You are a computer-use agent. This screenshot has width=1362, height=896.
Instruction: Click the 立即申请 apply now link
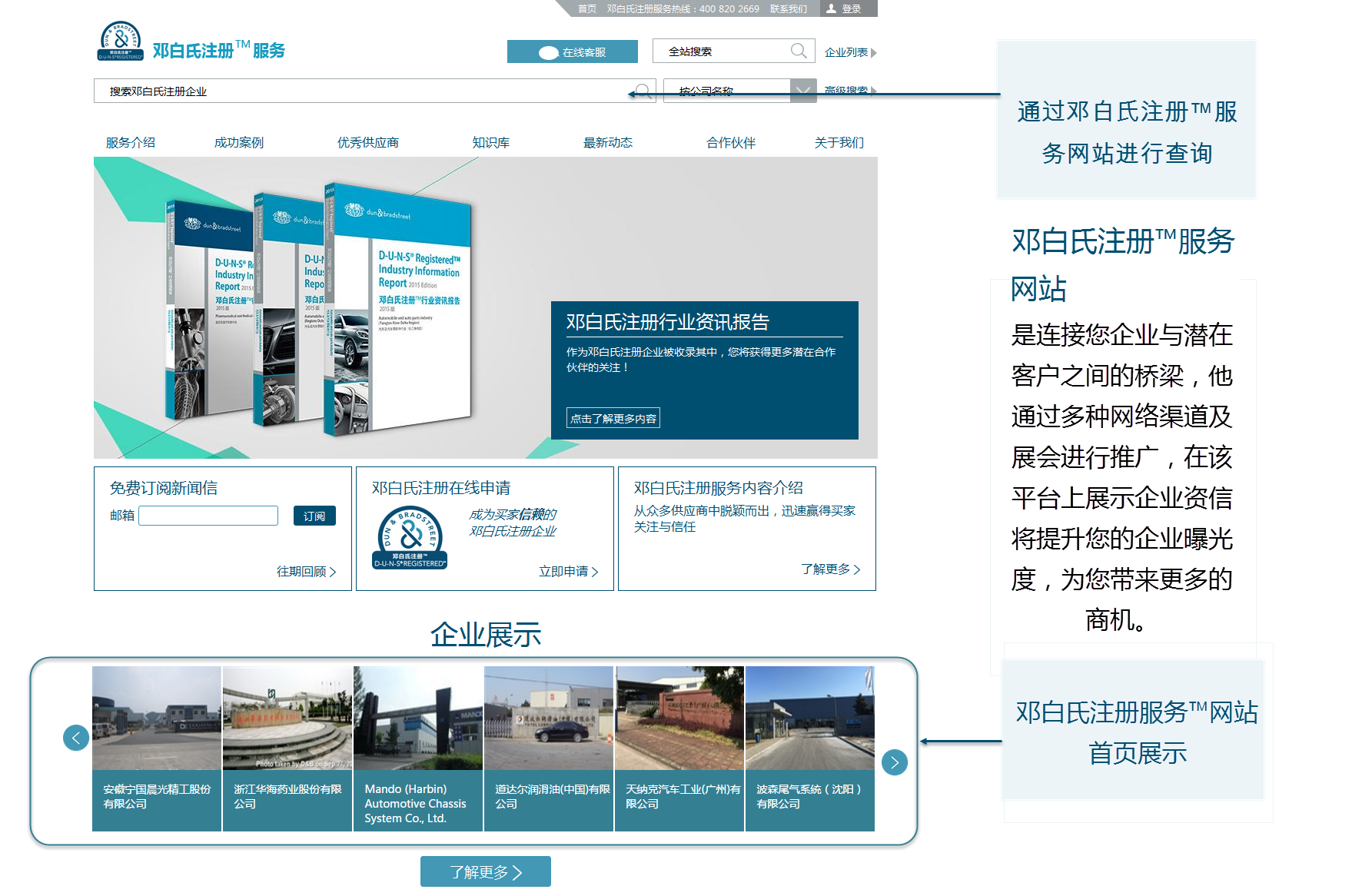(567, 571)
